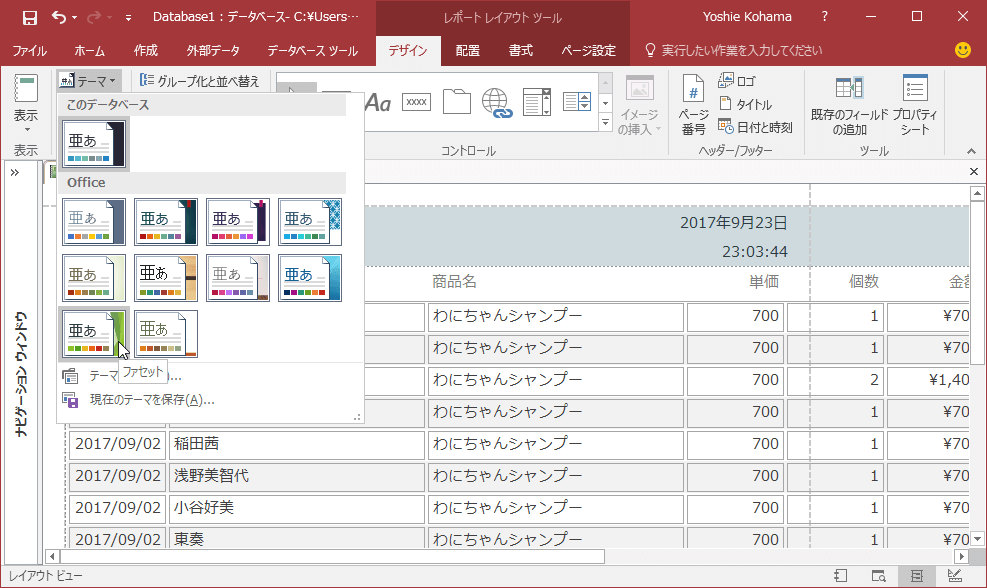Switch to Report View in status bar
Image resolution: width=987 pixels, height=588 pixels.
click(840, 576)
